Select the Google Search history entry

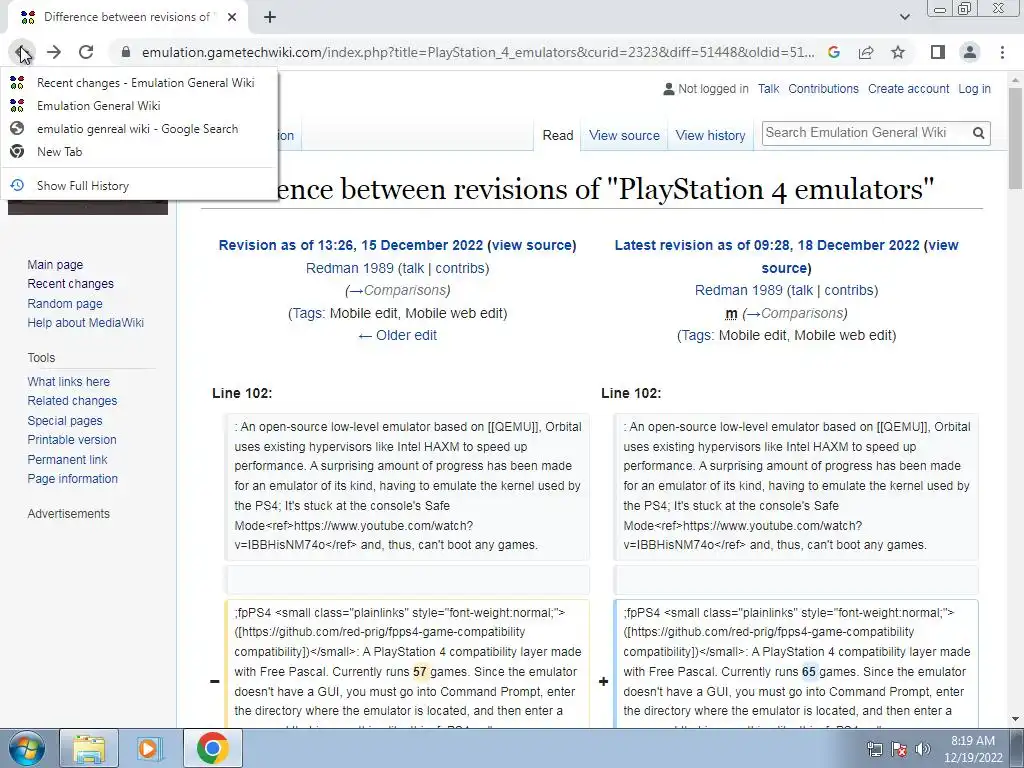click(x=139, y=129)
